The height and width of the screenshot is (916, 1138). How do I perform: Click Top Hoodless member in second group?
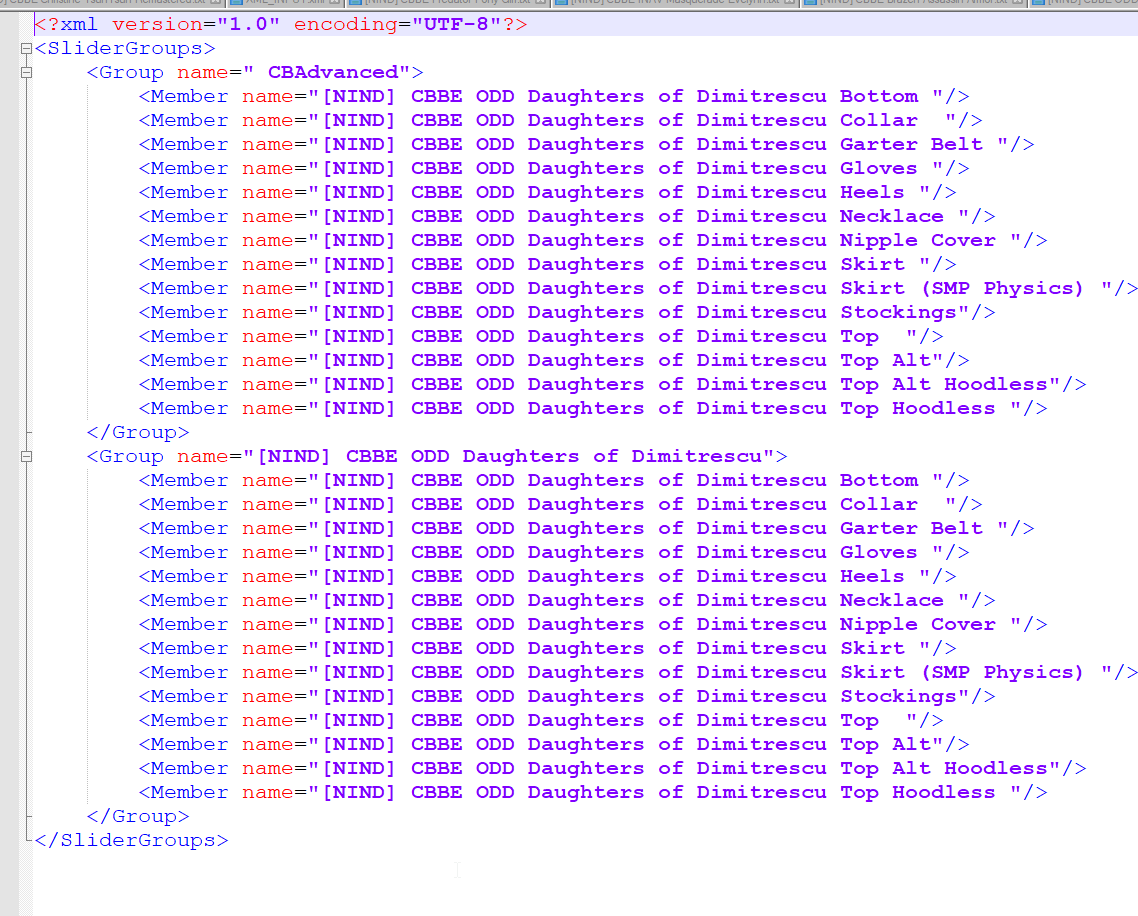click(x=593, y=792)
